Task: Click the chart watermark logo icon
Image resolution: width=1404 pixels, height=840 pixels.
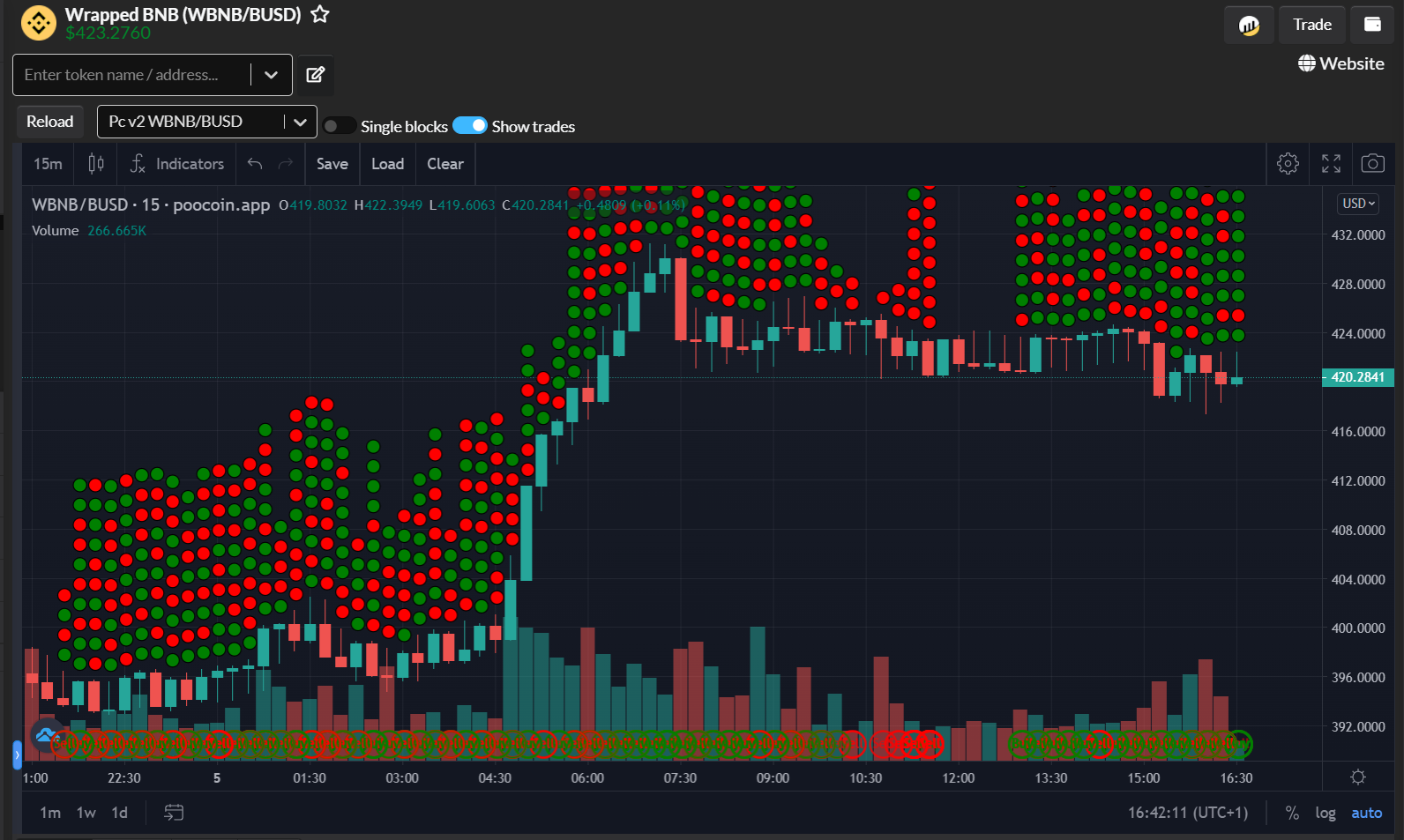Action: [x=46, y=735]
